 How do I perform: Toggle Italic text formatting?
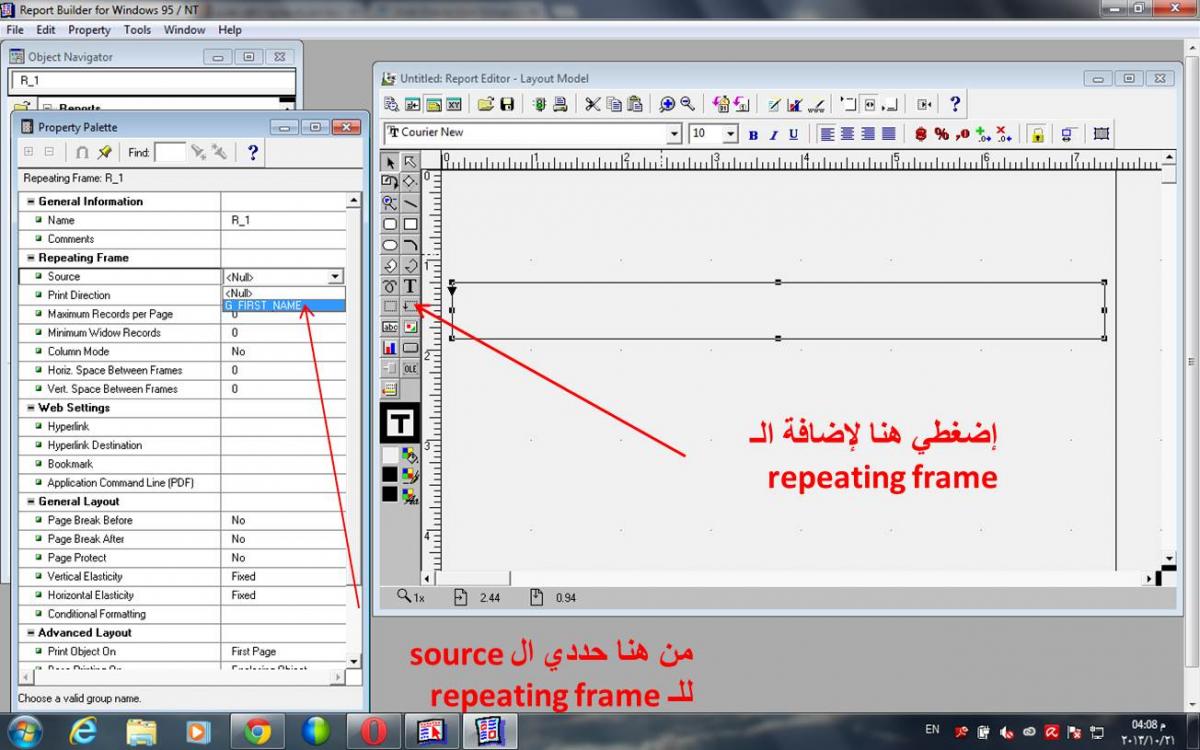coord(773,134)
